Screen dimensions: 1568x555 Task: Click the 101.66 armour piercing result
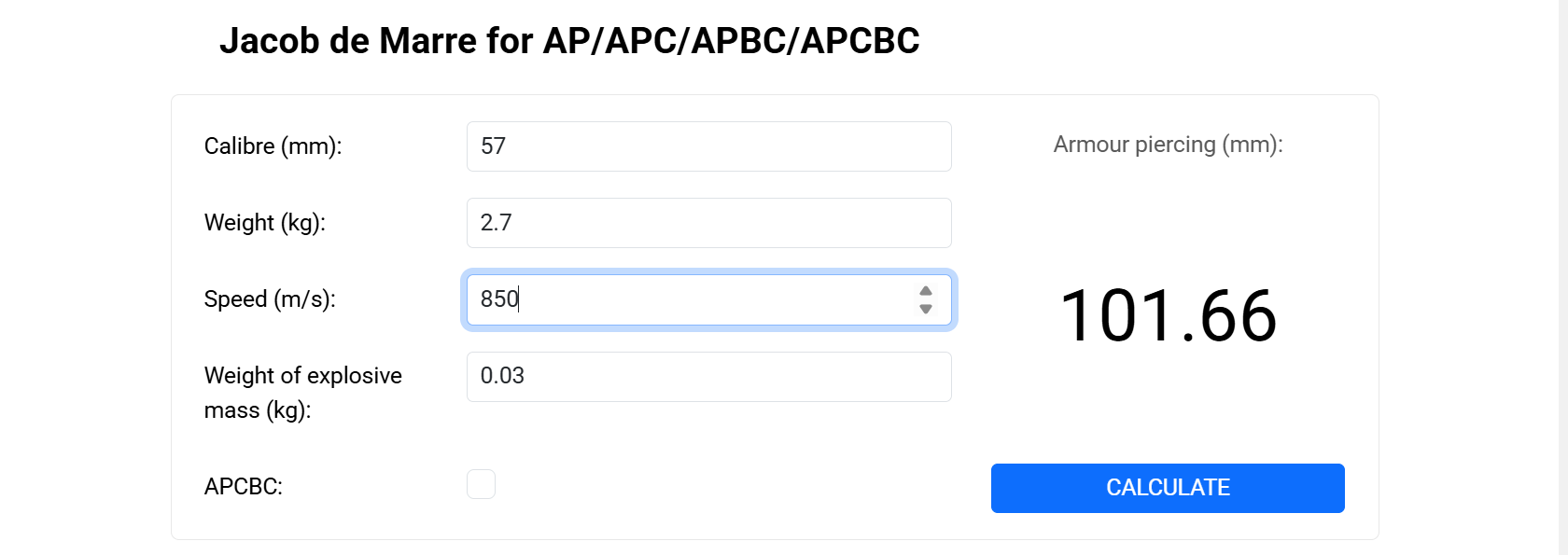click(x=1168, y=316)
